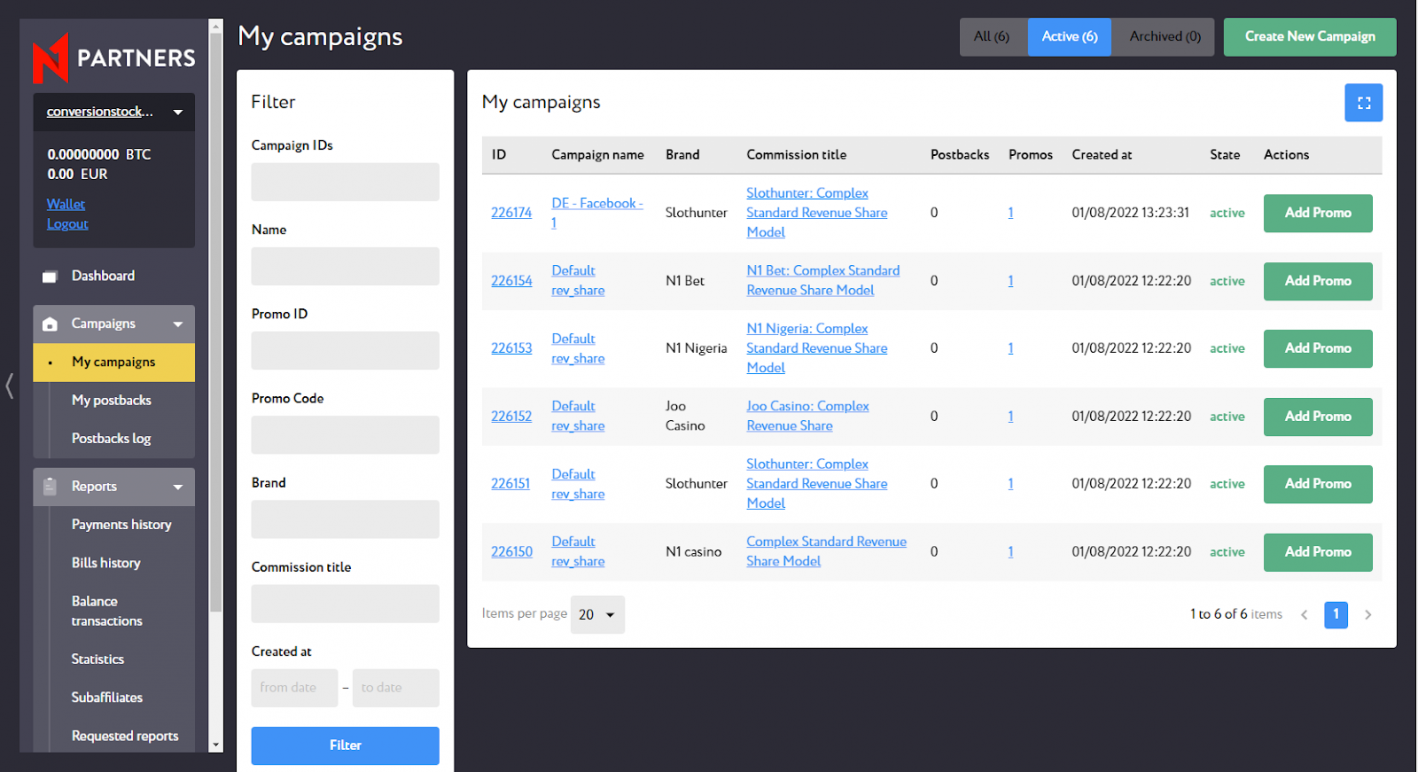The image size is (1418, 772).
Task: Add Promo for campaign 226151
Action: click(1318, 484)
